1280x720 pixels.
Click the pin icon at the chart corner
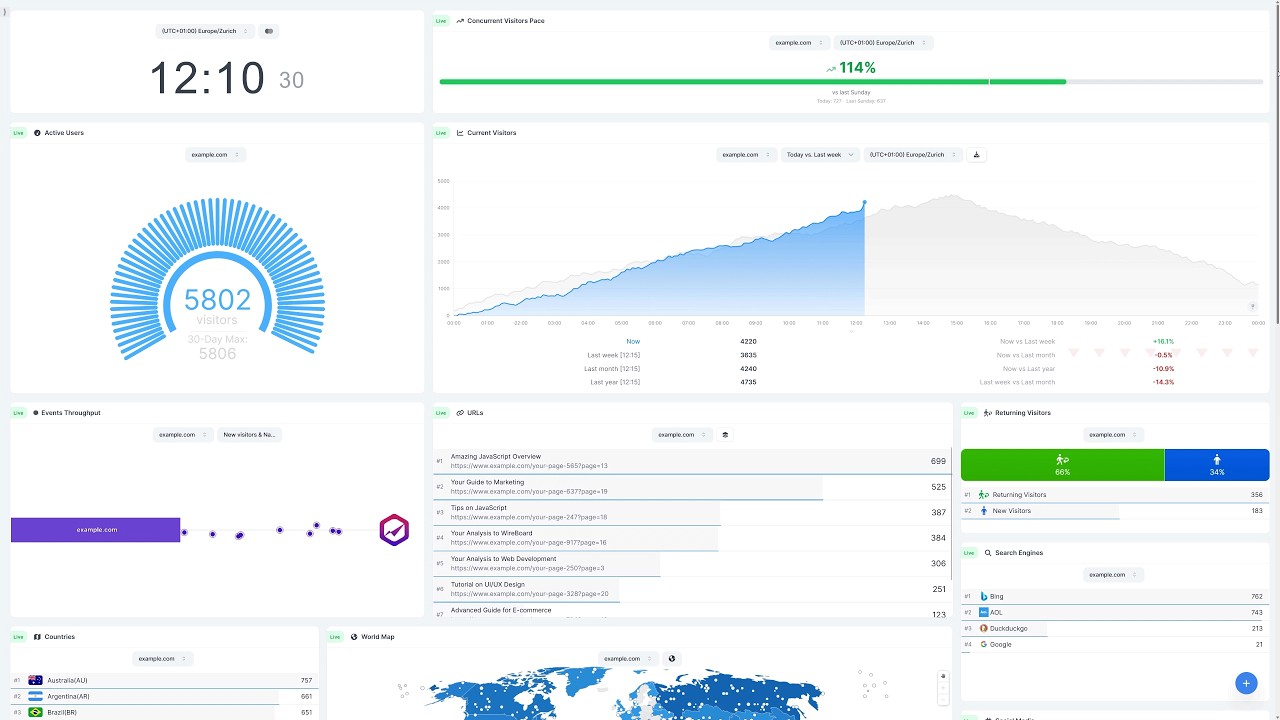click(x=1252, y=307)
